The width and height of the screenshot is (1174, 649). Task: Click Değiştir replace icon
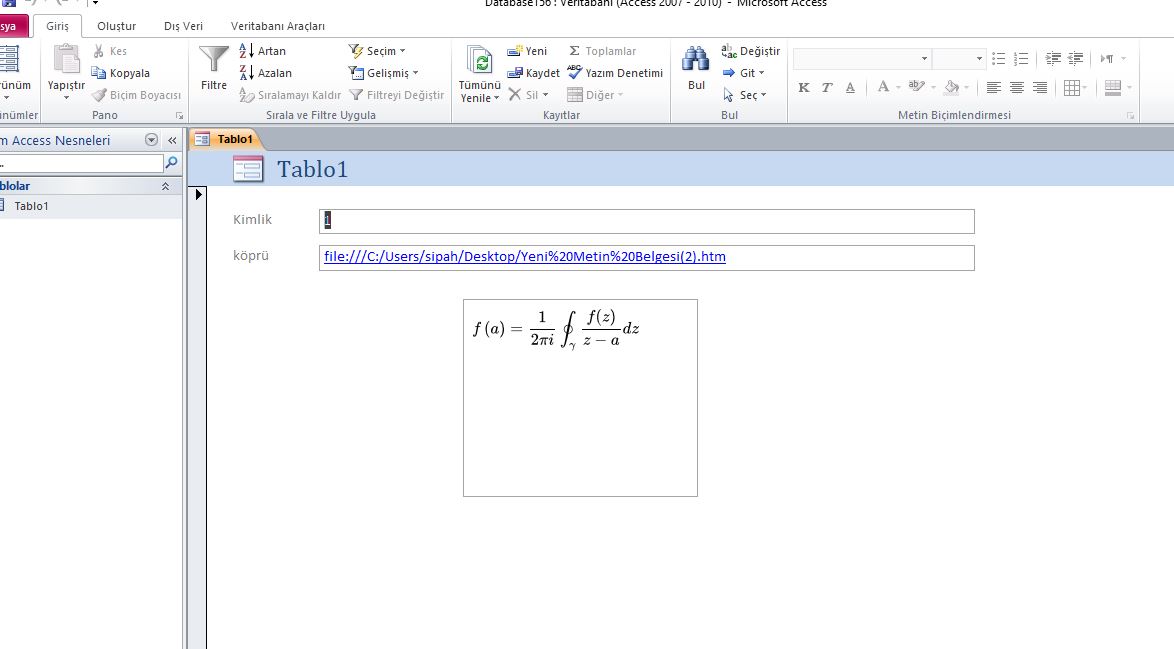tap(751, 51)
